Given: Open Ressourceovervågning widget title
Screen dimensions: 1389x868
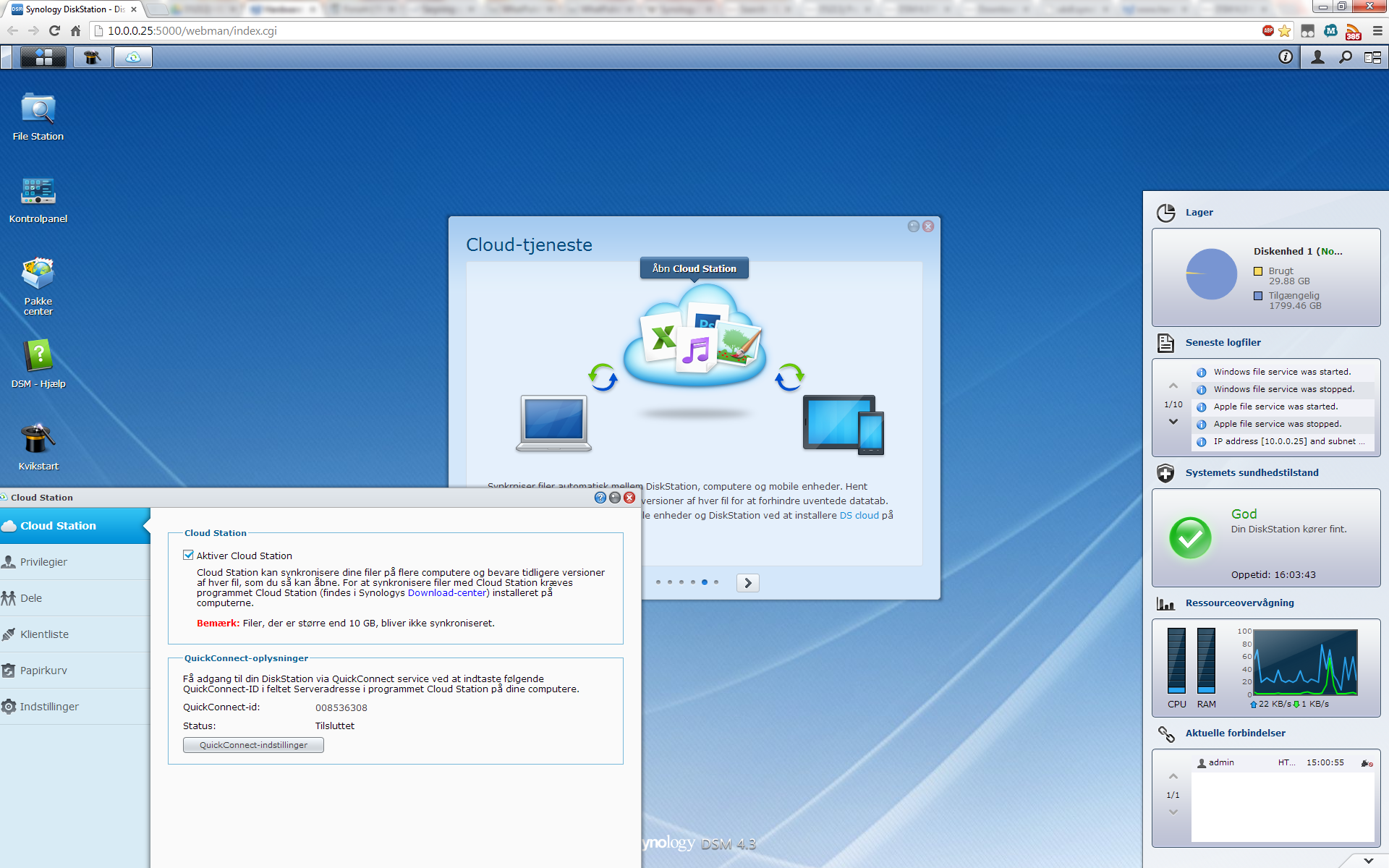Looking at the screenshot, I should [x=1240, y=603].
